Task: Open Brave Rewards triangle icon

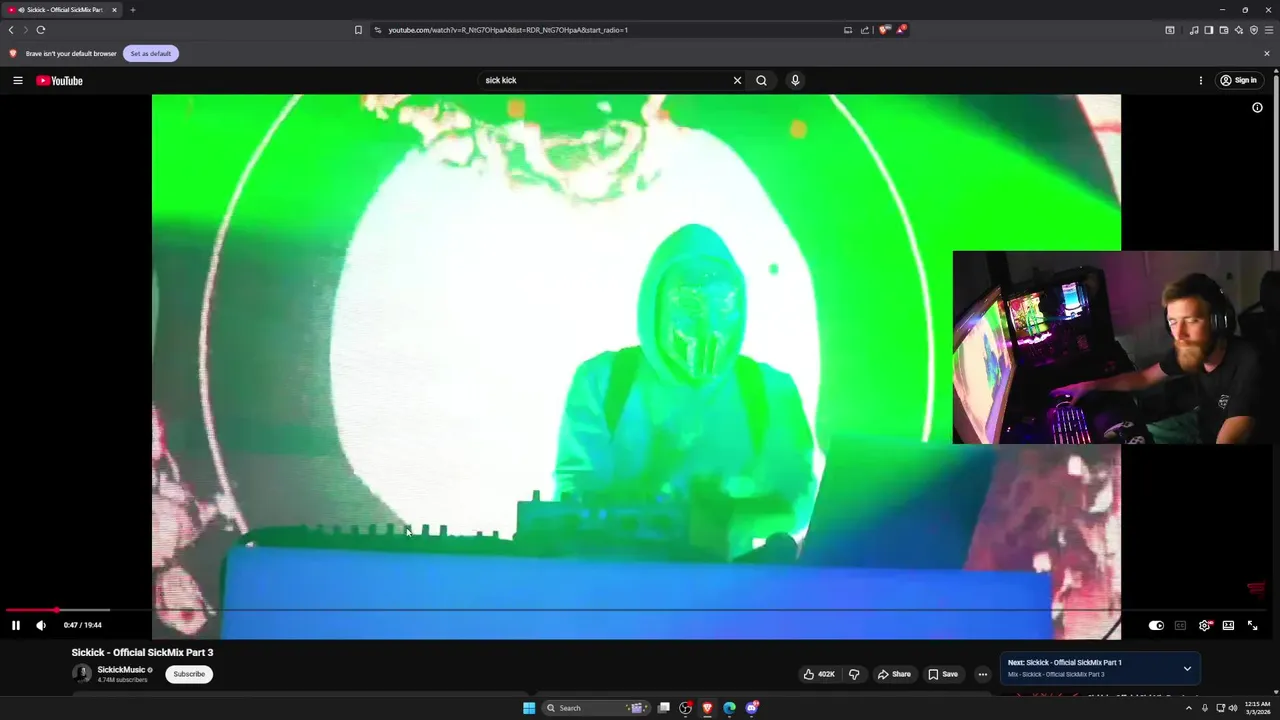Action: coord(900,30)
